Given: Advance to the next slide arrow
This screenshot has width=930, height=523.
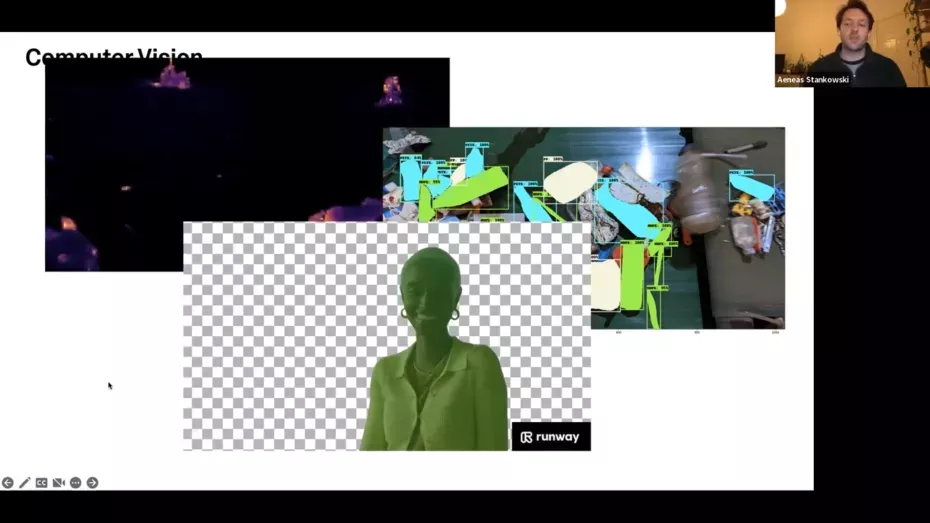Looking at the screenshot, I should [x=92, y=483].
